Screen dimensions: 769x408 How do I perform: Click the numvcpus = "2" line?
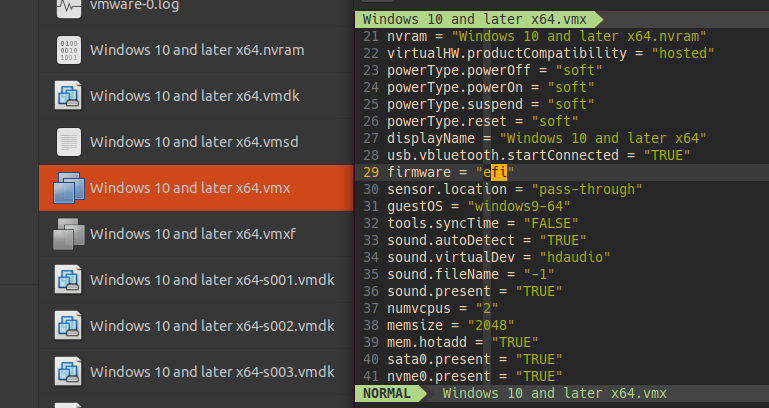[x=442, y=308]
